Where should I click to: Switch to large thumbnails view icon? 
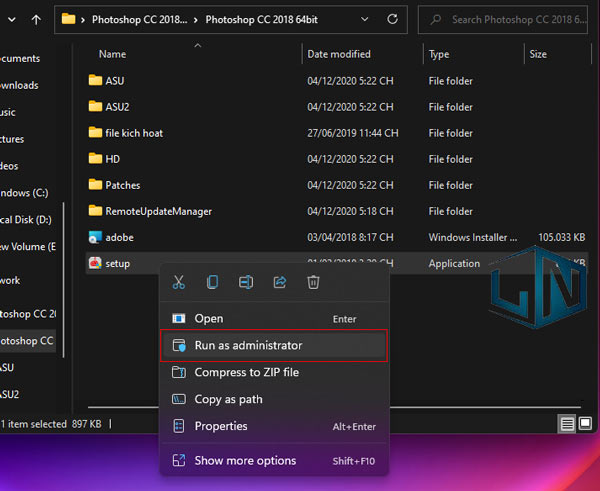[587, 424]
